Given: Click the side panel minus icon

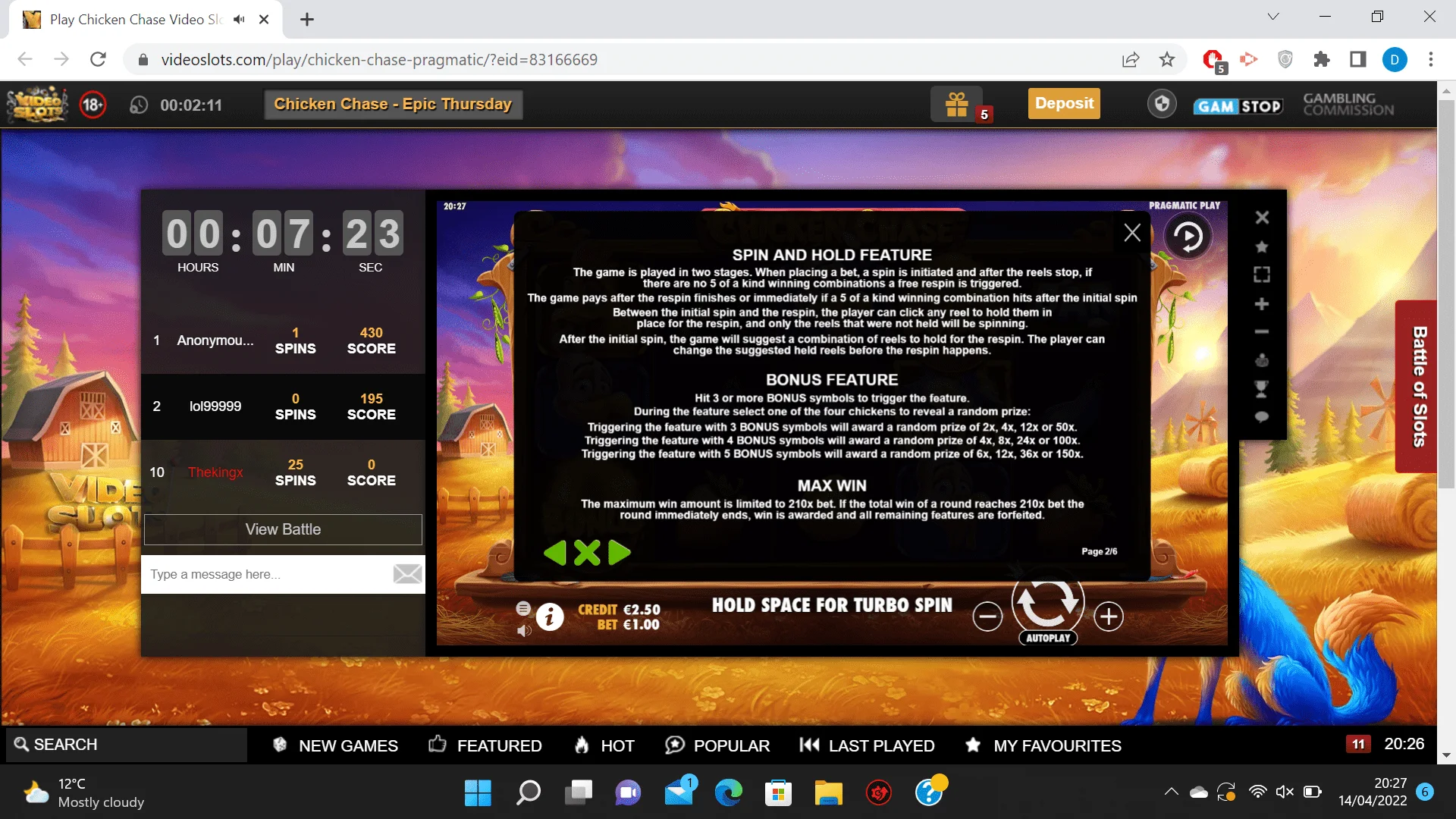Looking at the screenshot, I should (1262, 332).
